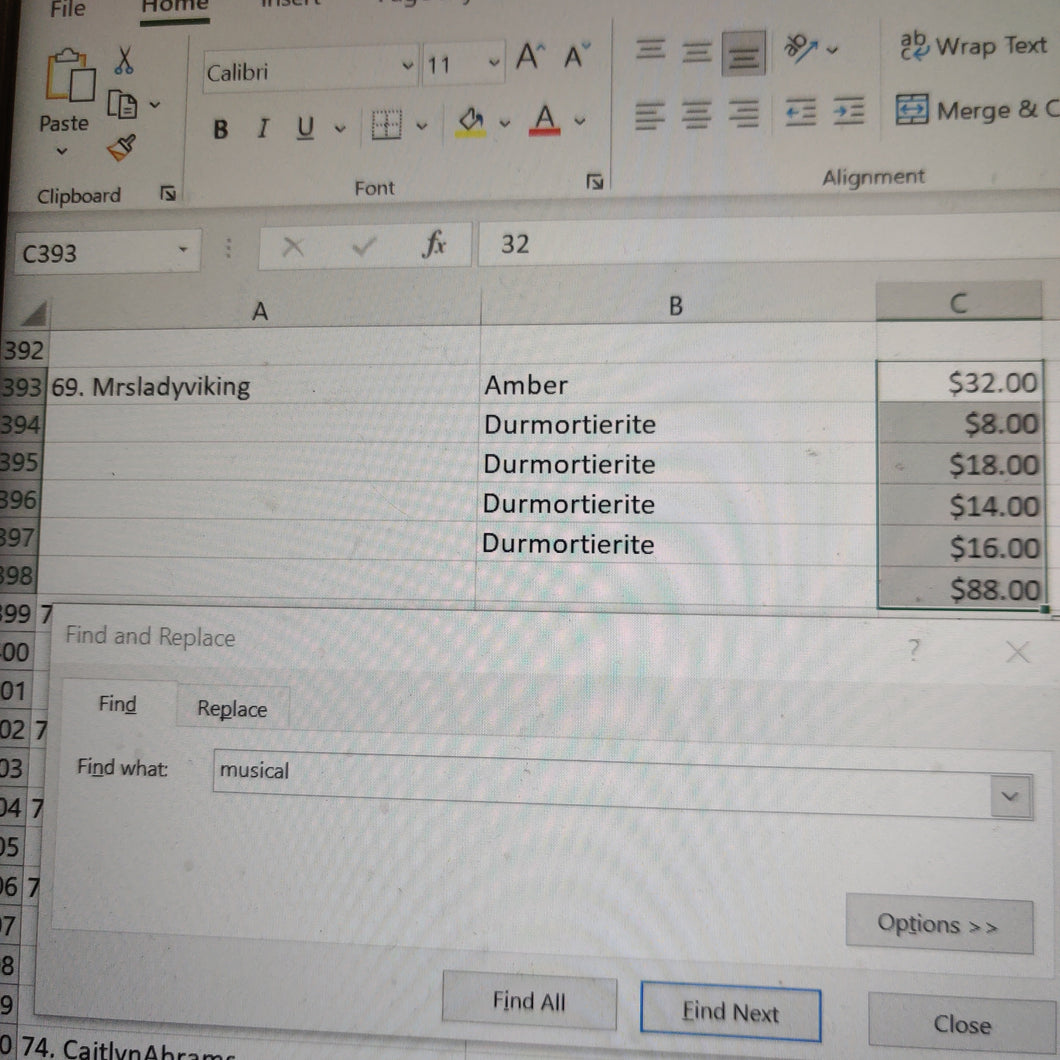Click Insert Function fx icon
Viewport: 1060px width, 1060px height.
pyautogui.click(x=434, y=243)
